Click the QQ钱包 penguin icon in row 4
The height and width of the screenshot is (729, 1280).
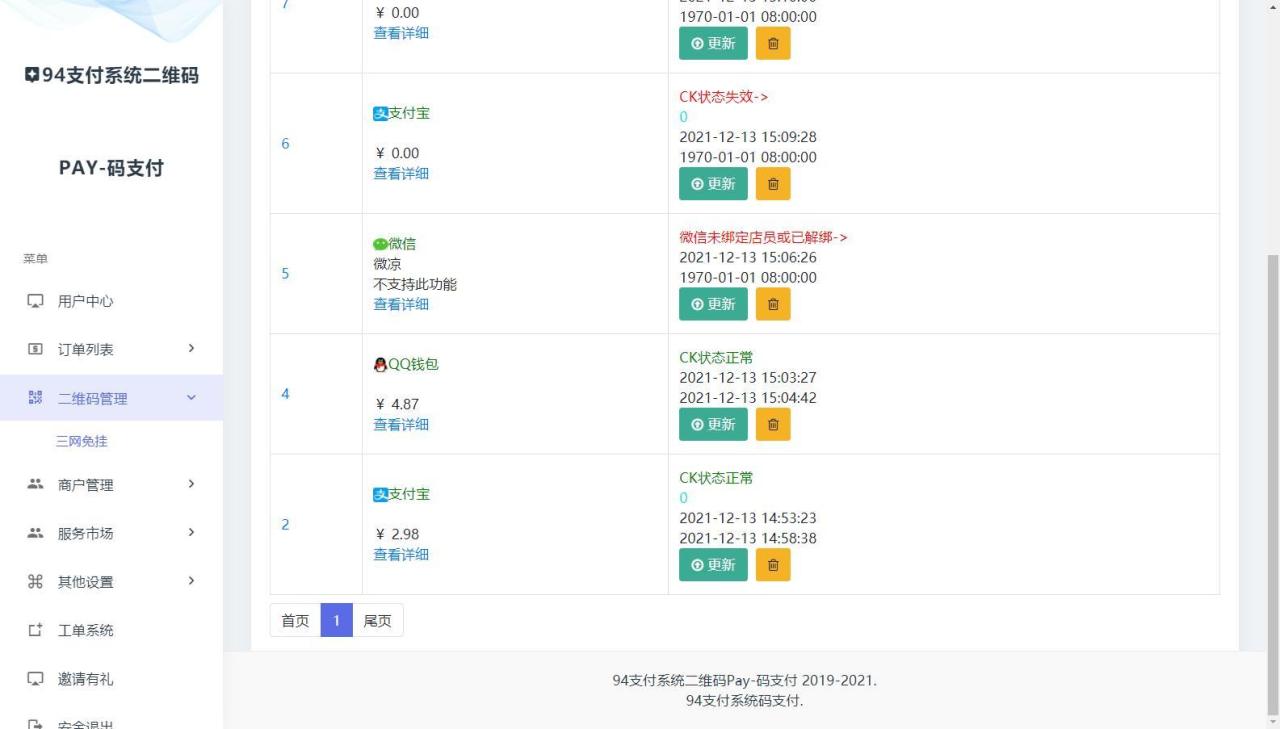tap(380, 364)
